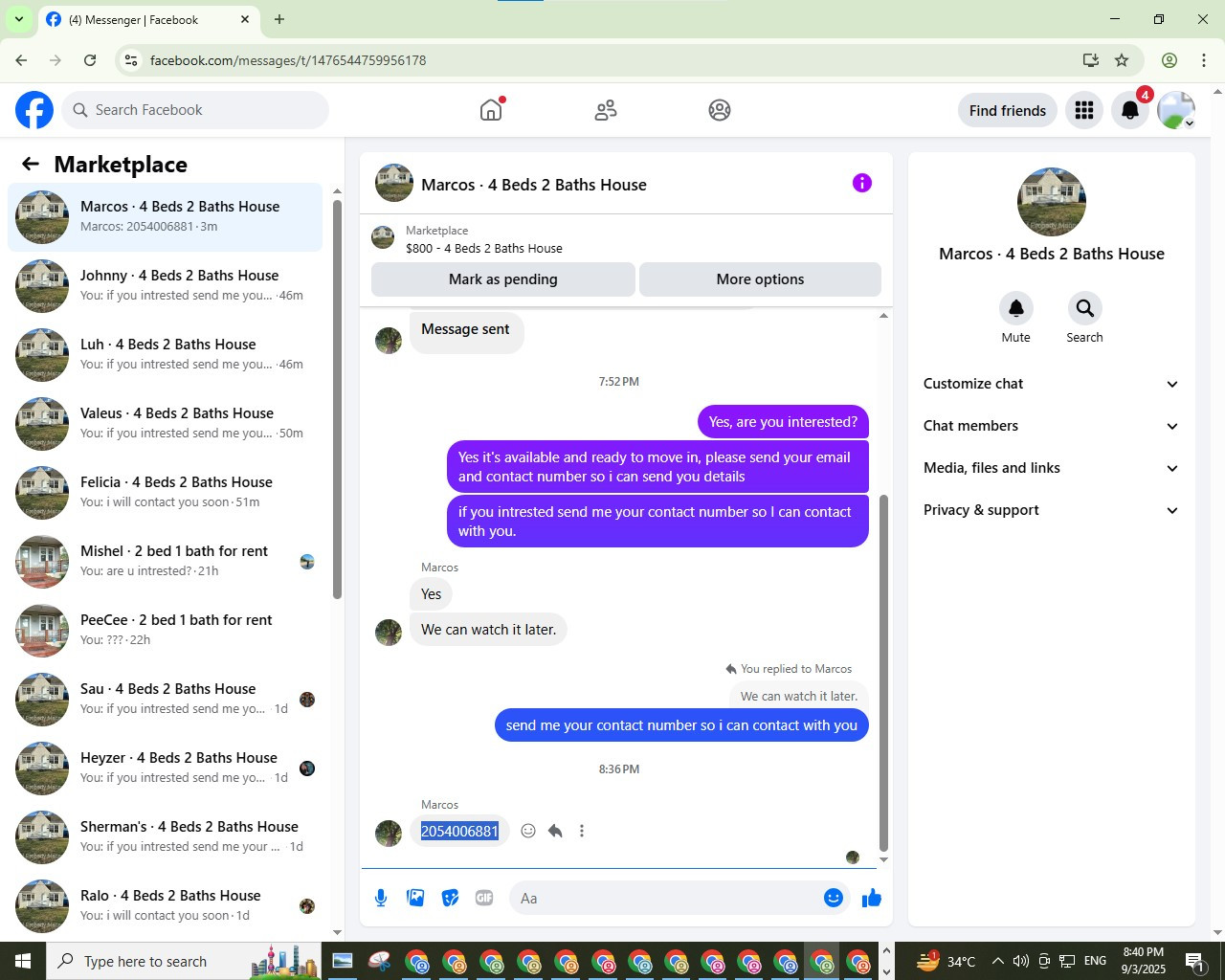This screenshot has height=980, width=1225.
Task: Bookmark this page with star icon
Action: [x=1122, y=60]
